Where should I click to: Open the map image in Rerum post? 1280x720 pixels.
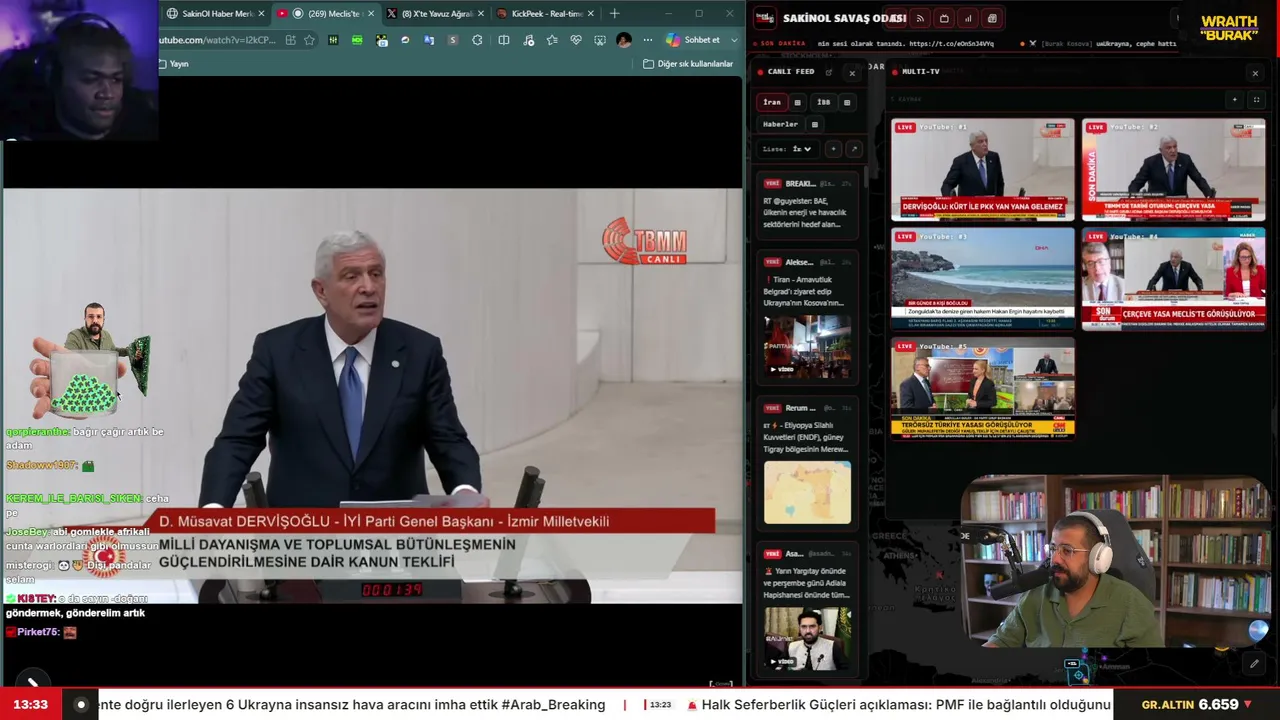pos(808,492)
